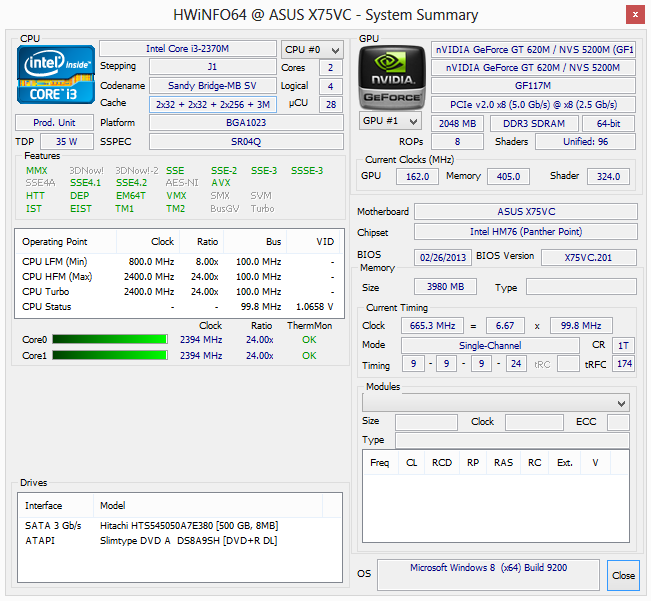The image size is (651, 601).
Task: Click the CR 1T field
Action: 623,345
